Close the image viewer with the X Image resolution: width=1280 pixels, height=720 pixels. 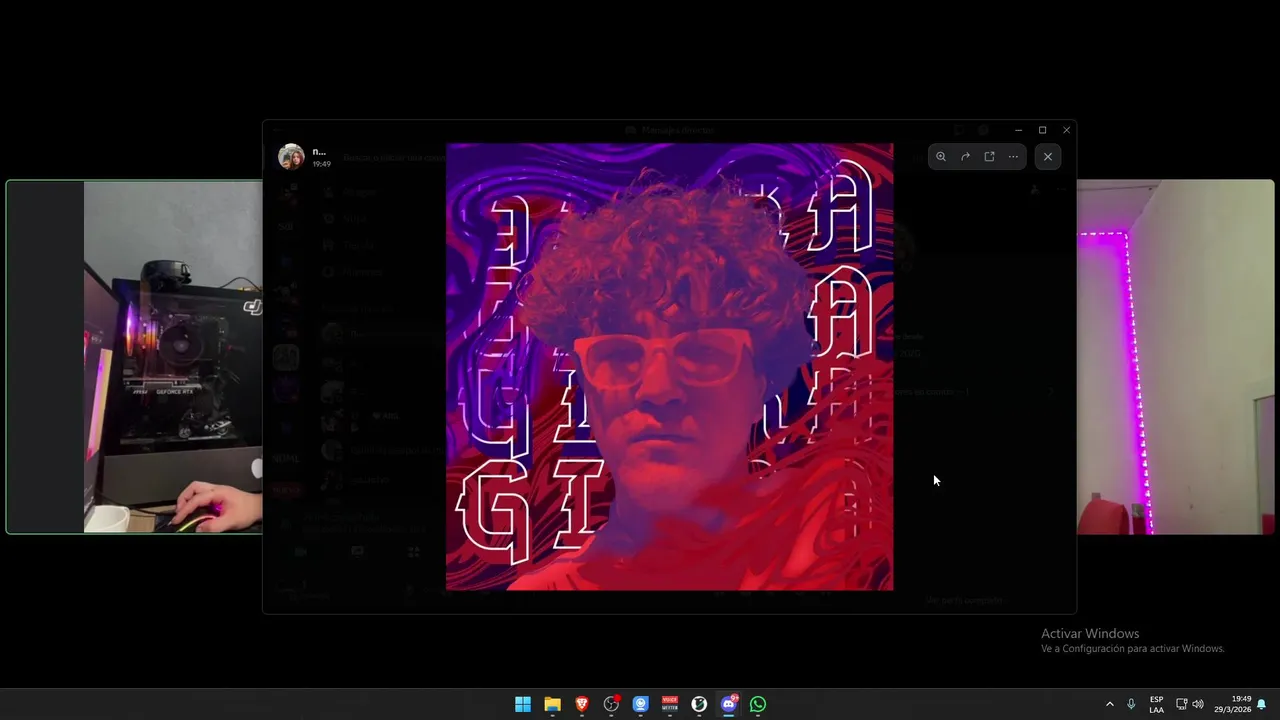click(1047, 157)
